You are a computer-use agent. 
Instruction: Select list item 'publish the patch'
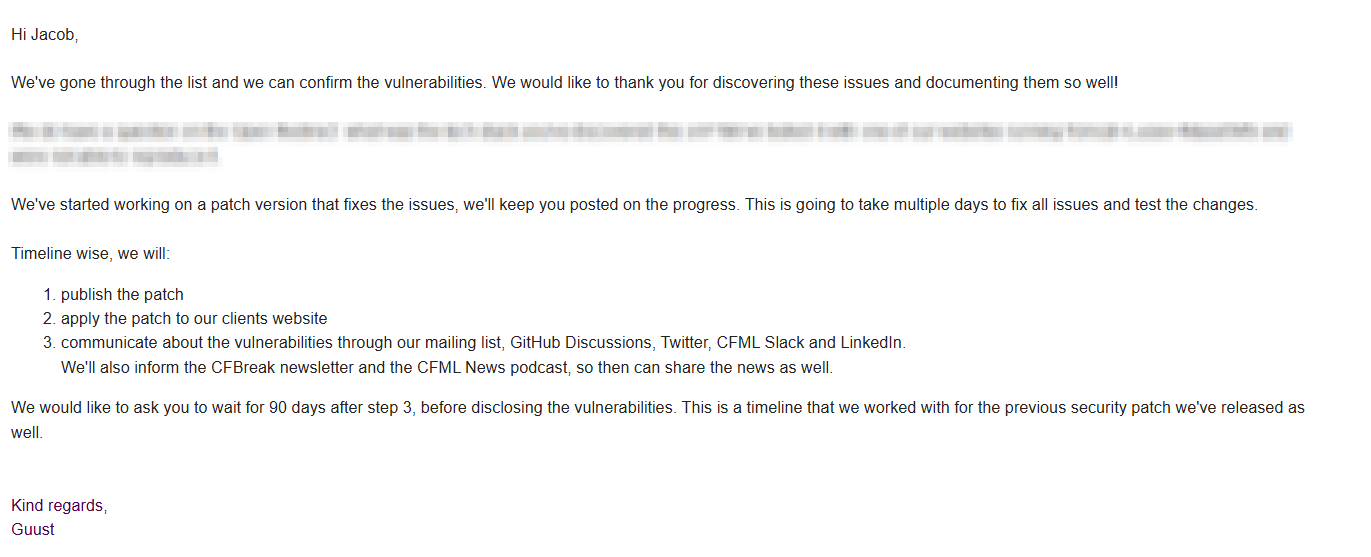pyautogui.click(x=122, y=294)
